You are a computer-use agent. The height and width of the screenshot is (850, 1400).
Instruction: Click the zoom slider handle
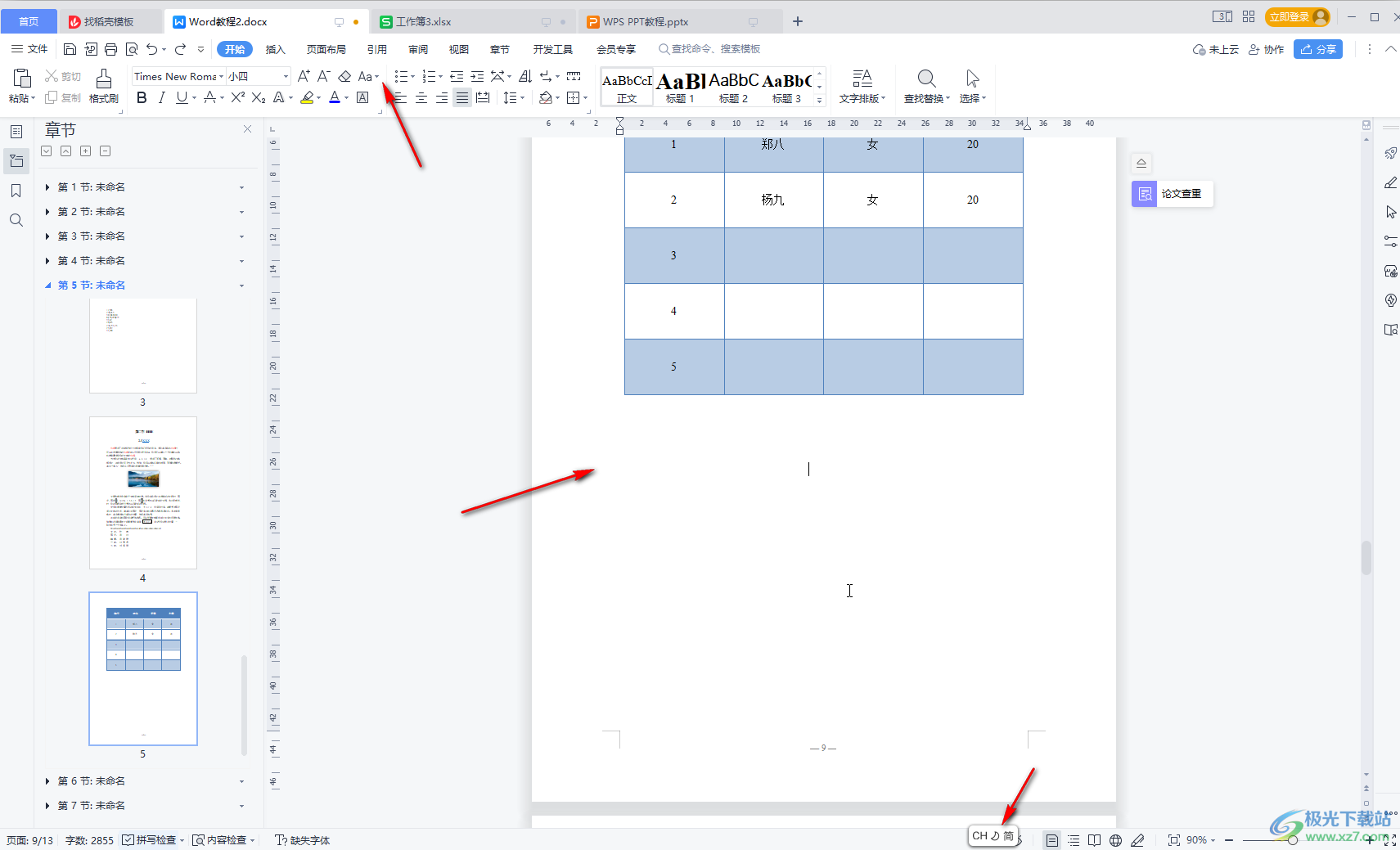pos(1293,840)
